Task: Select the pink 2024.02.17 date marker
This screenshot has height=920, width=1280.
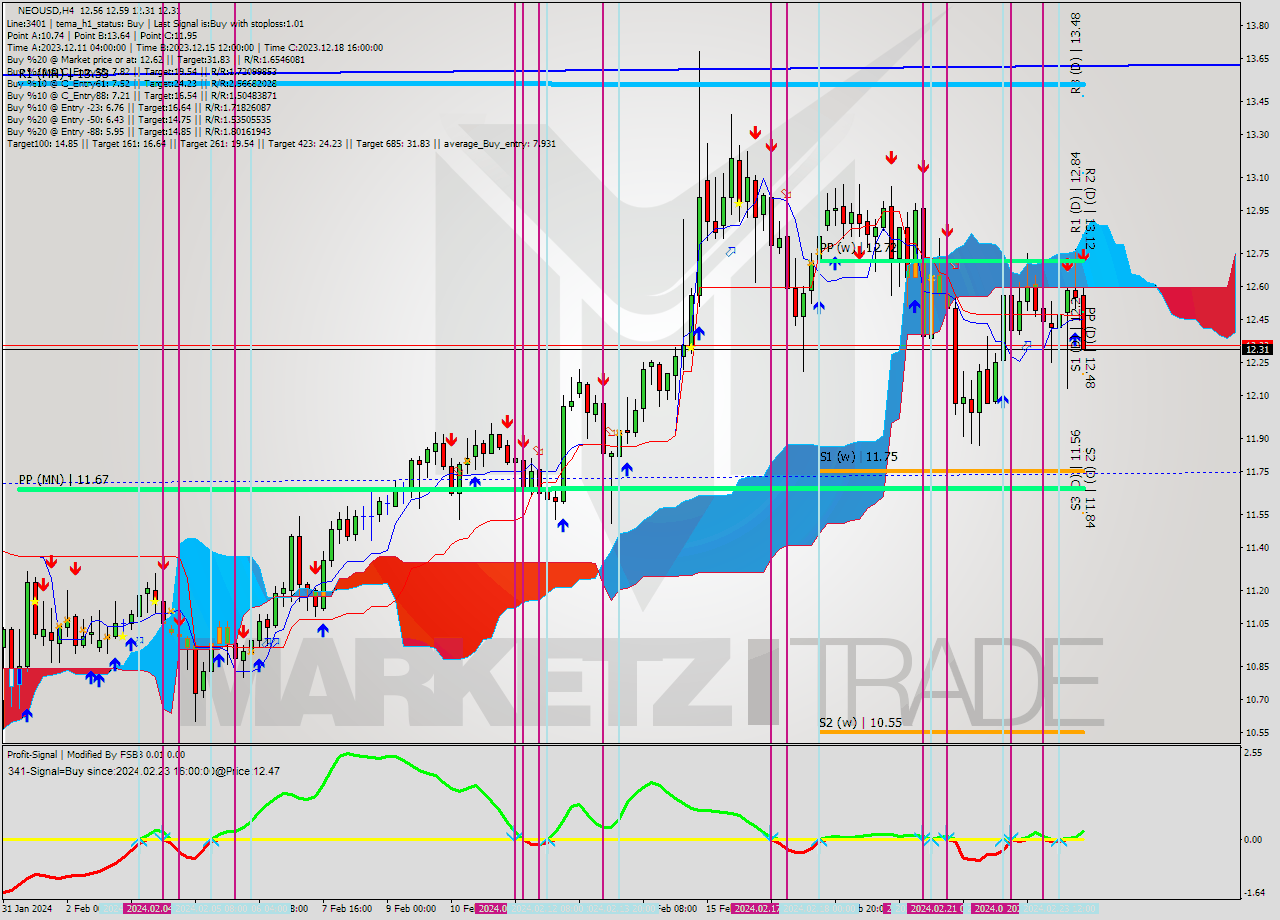Action: [x=756, y=909]
